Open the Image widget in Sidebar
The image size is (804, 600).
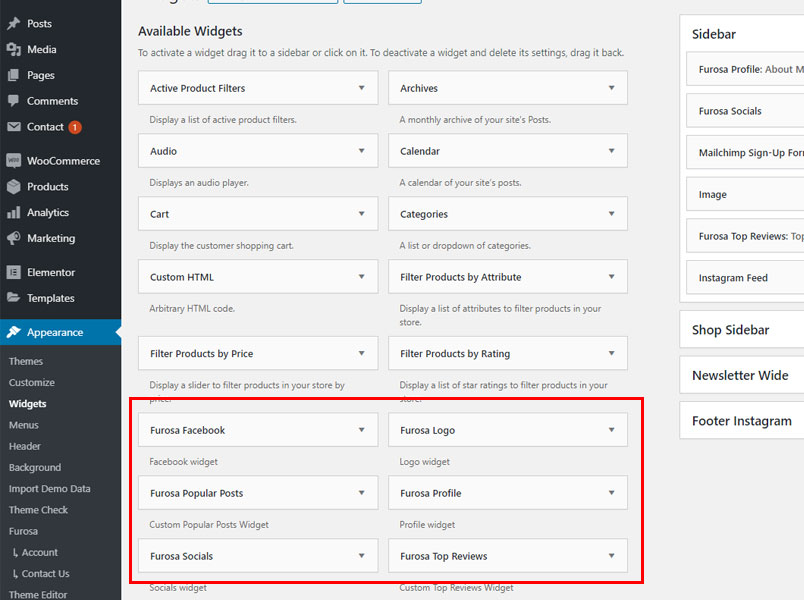(745, 194)
